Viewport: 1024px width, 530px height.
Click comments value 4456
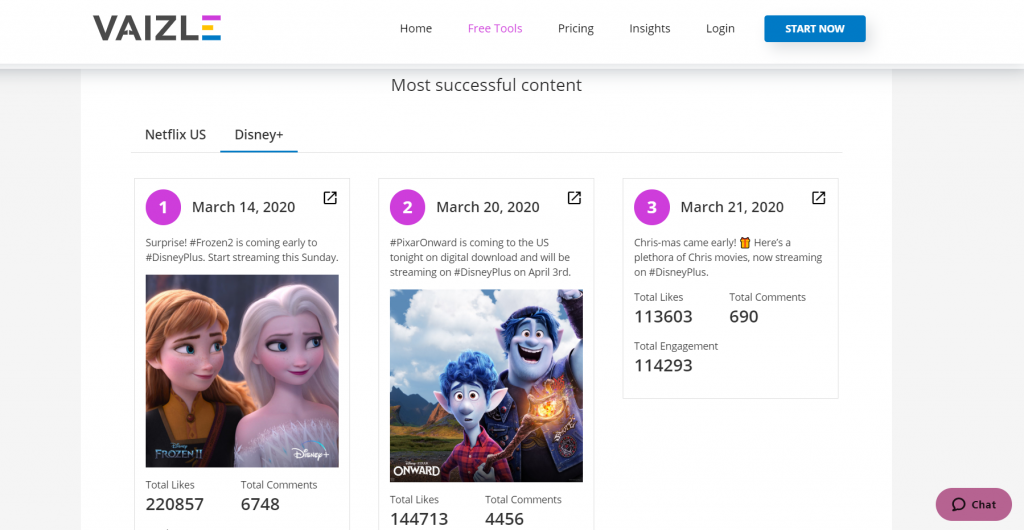(x=505, y=520)
